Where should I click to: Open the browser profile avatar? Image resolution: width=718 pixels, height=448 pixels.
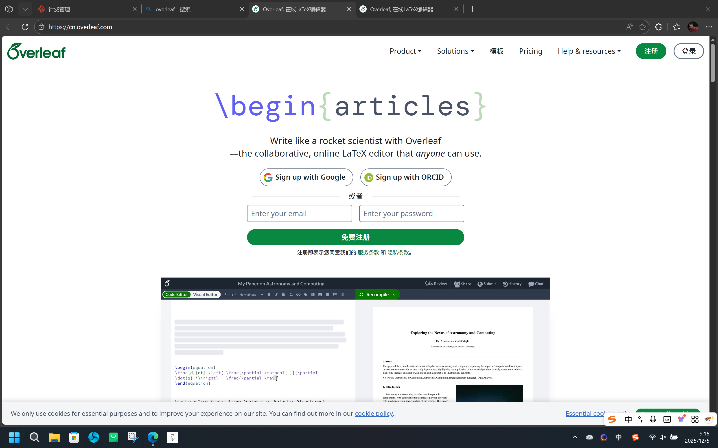tap(693, 26)
